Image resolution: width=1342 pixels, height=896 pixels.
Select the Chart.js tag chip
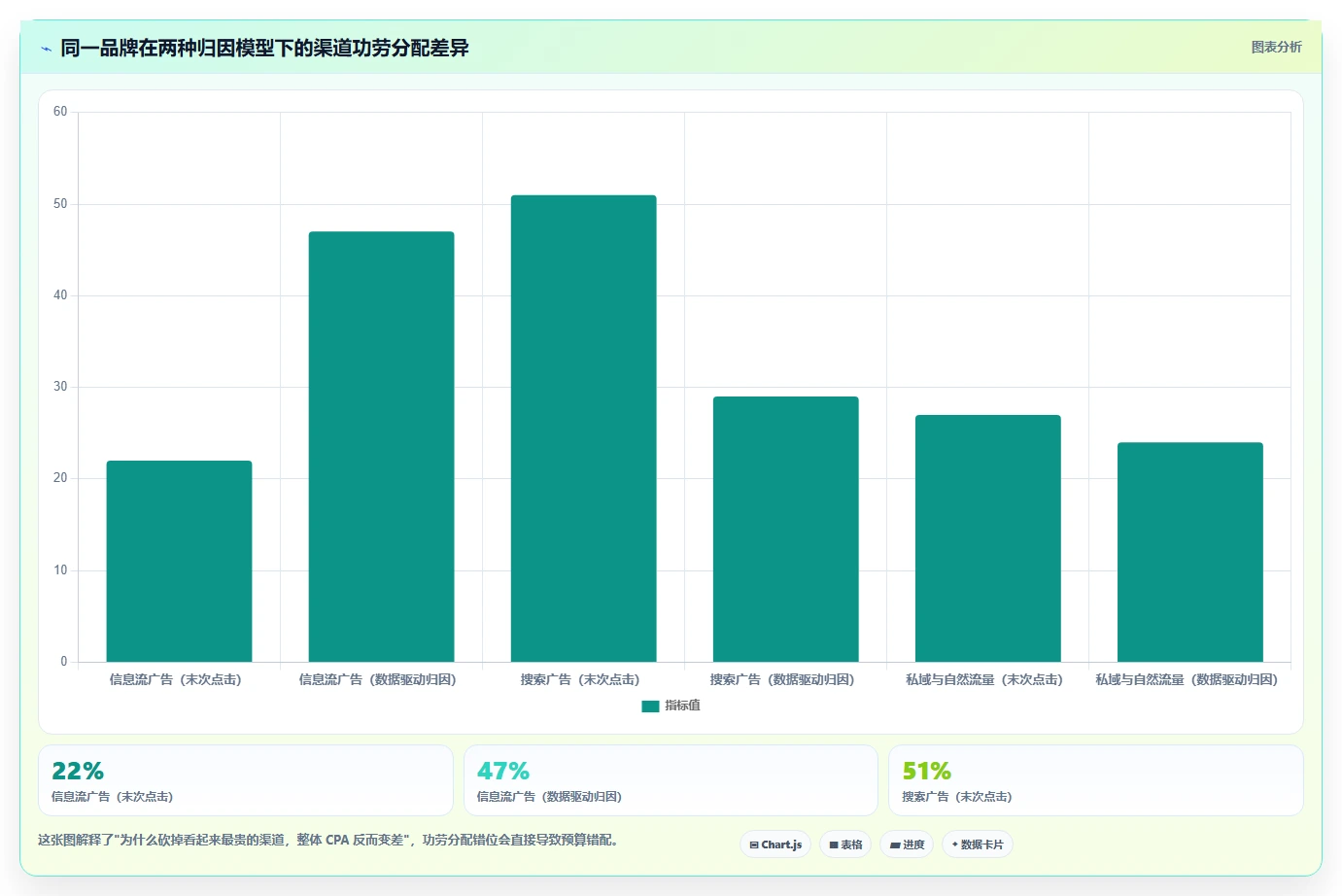tap(775, 844)
